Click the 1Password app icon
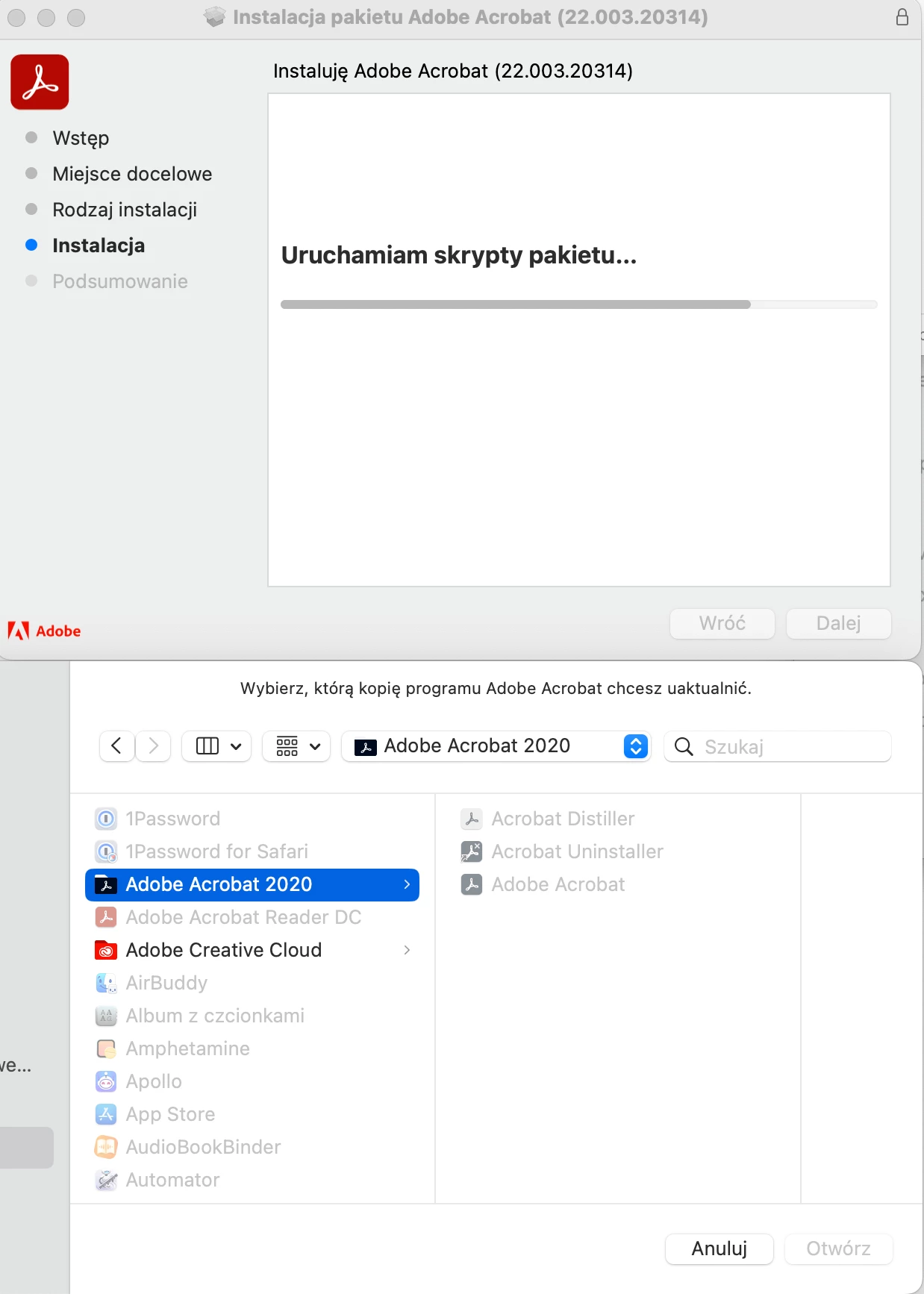The image size is (924, 1294). (106, 819)
